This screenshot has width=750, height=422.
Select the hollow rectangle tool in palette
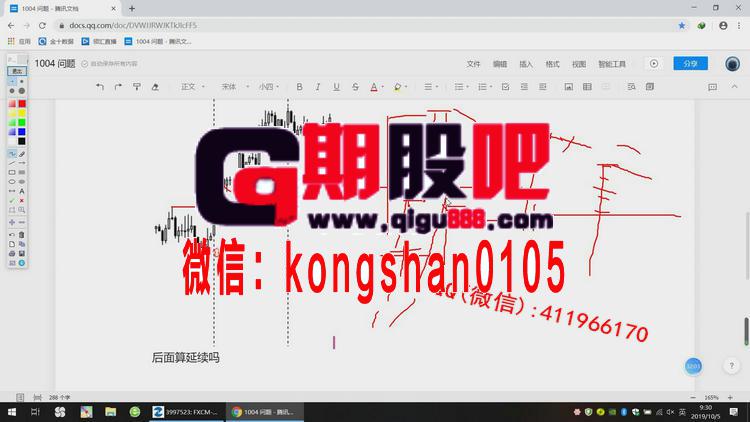tap(12, 172)
